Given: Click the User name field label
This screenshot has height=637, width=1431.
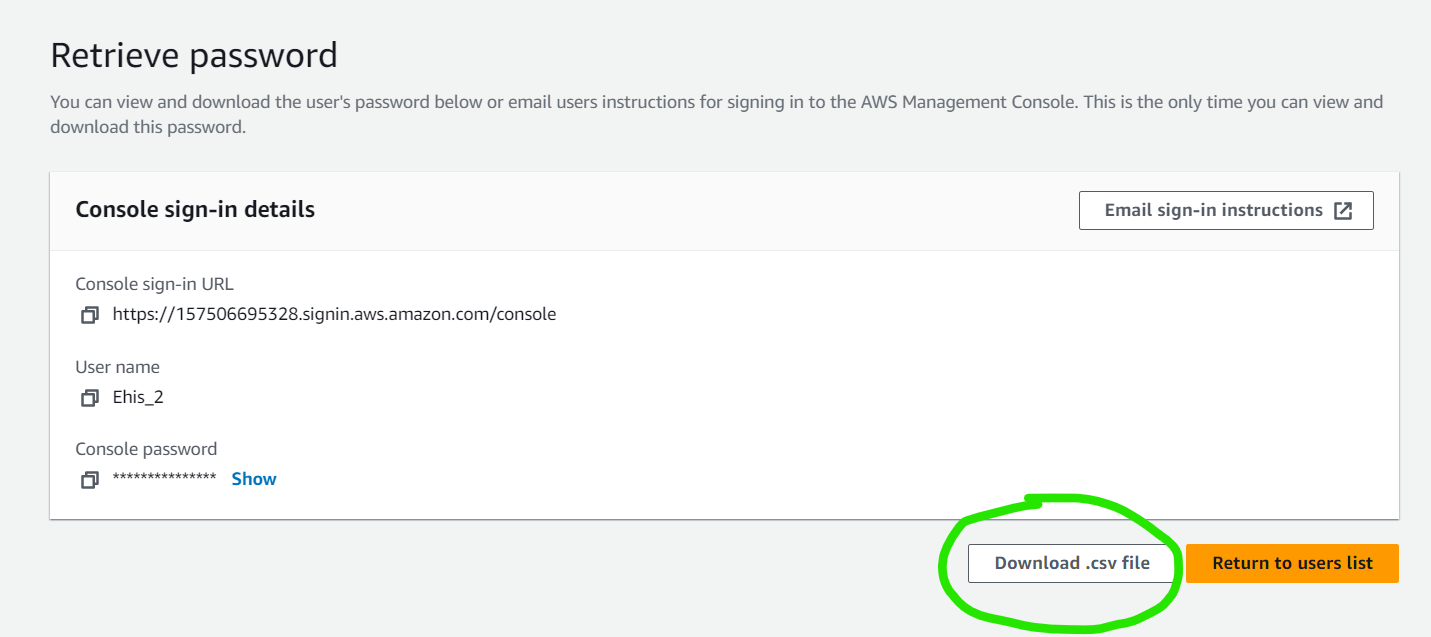Looking at the screenshot, I should click(118, 367).
